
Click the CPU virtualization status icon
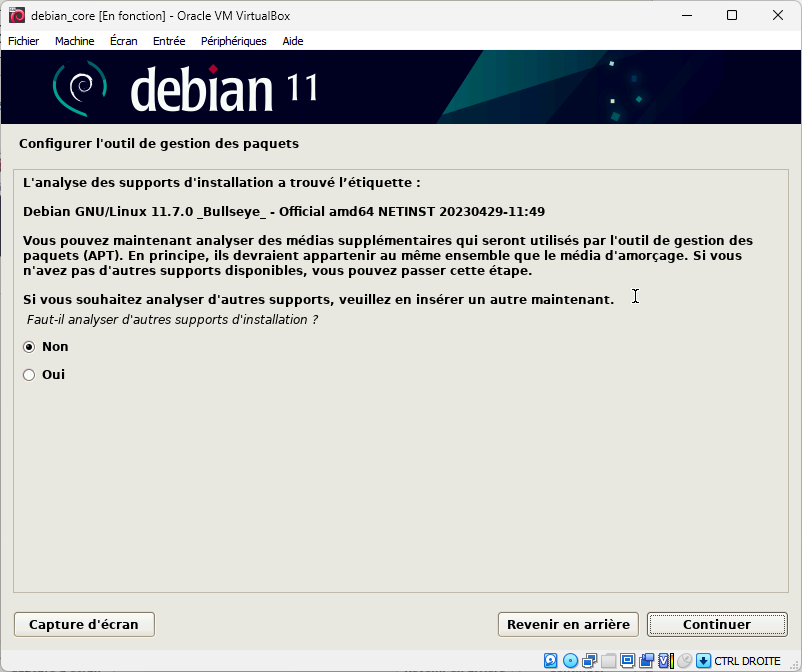665,661
